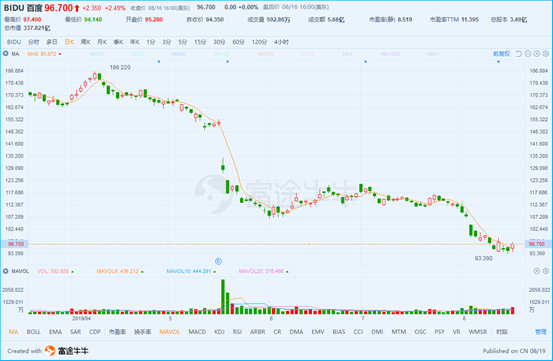Switch to the 120分 chart period
553x361 pixels.
pos(259,42)
